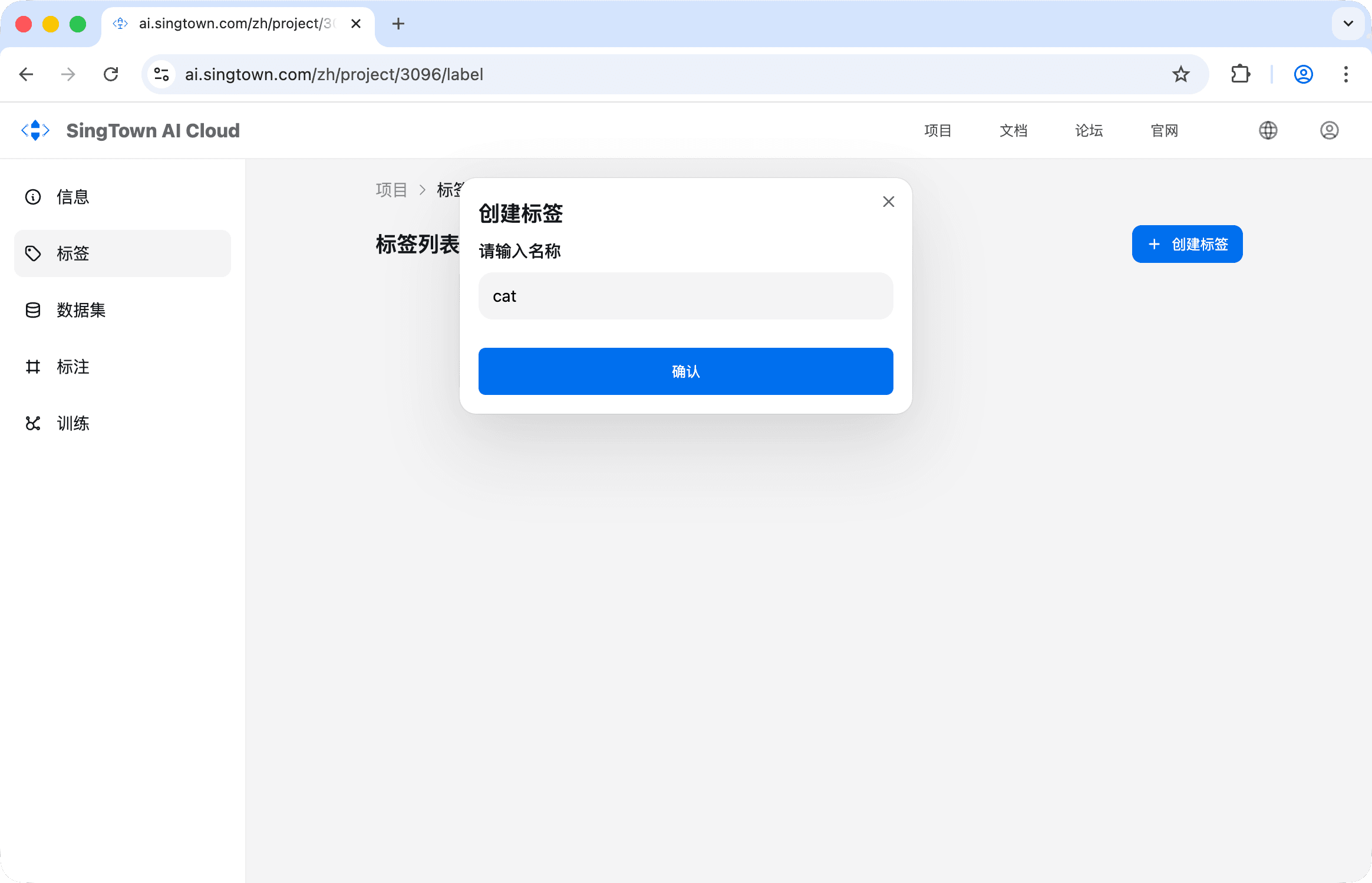Bookmark this page with star icon
This screenshot has height=883, width=1372.
[x=1180, y=74]
